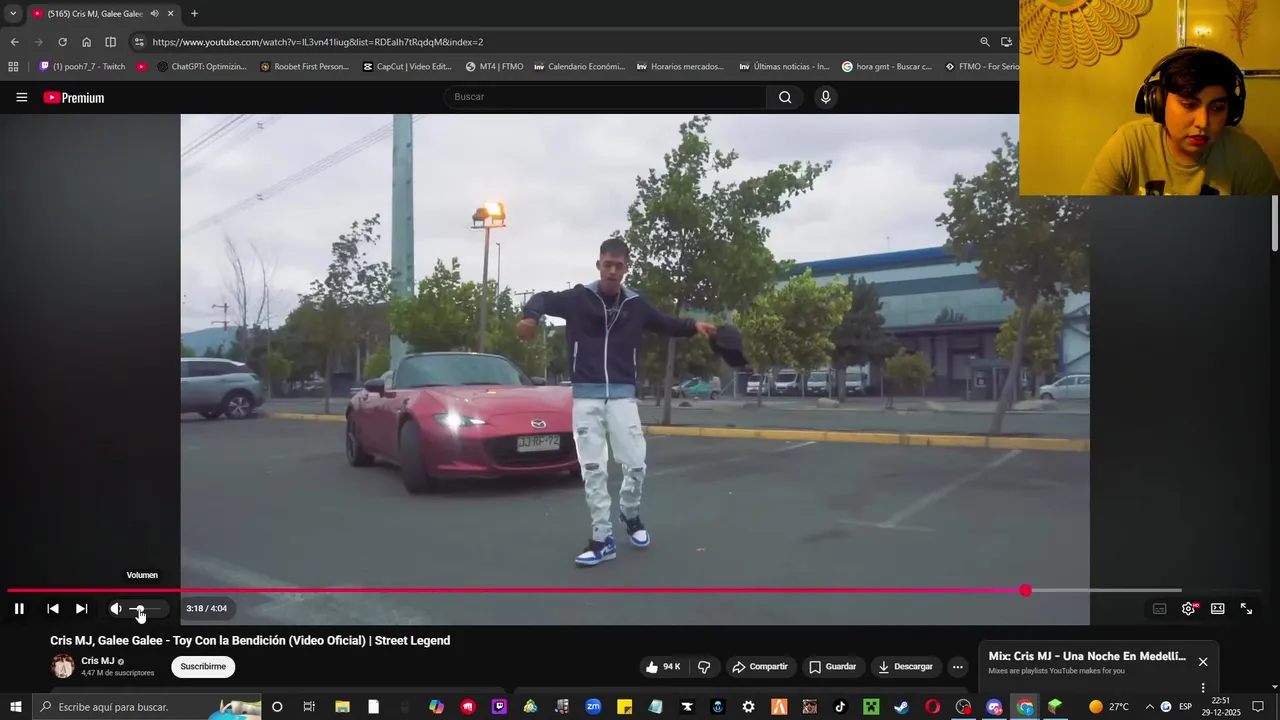Open Task View on the taskbar

point(309,707)
